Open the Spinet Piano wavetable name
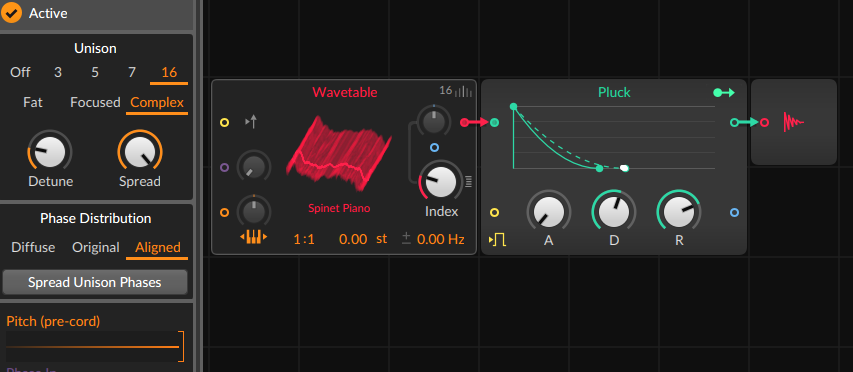This screenshot has height=372, width=853. coord(339,208)
